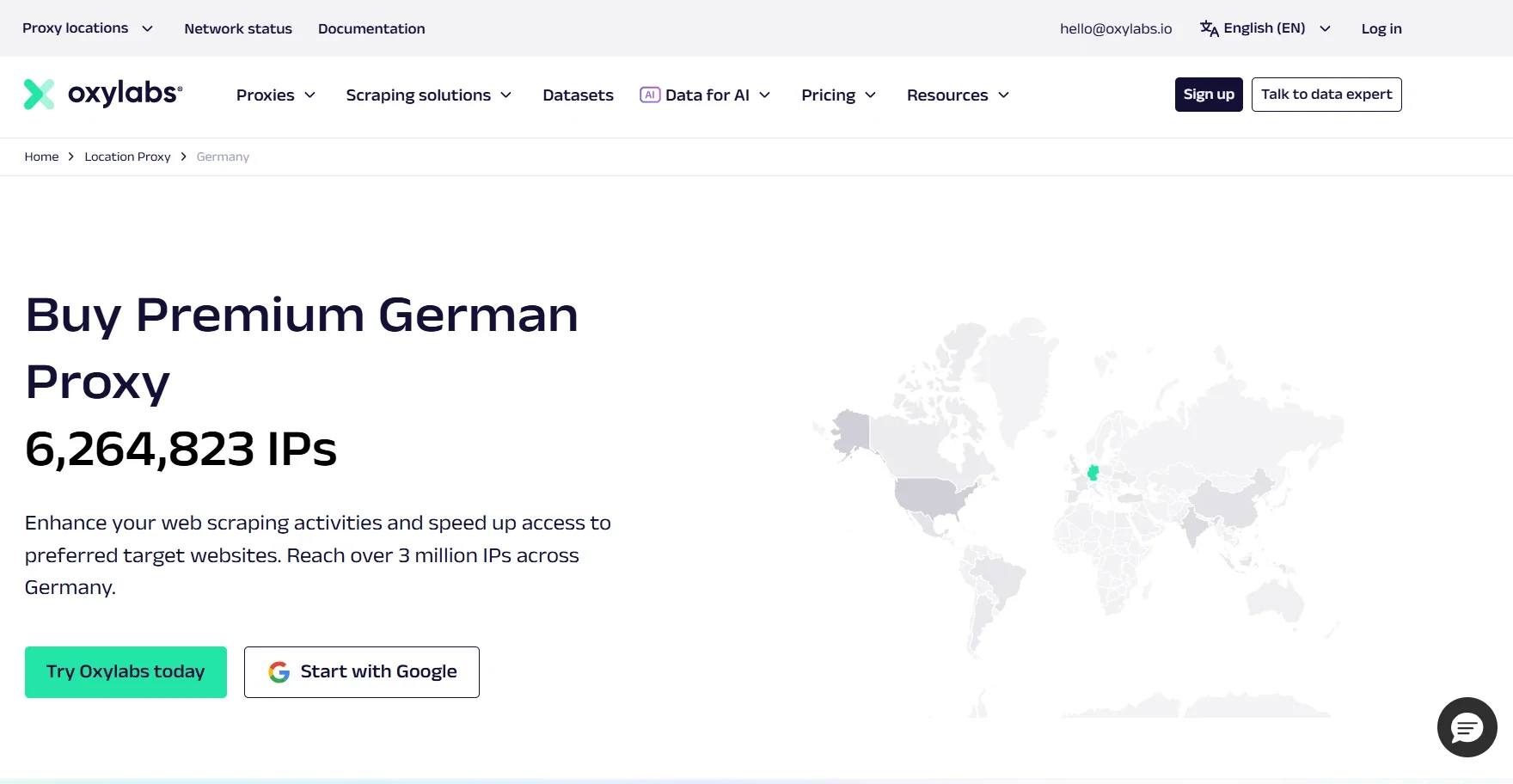Open the Network status link
The width and height of the screenshot is (1513, 784).
[x=238, y=28]
